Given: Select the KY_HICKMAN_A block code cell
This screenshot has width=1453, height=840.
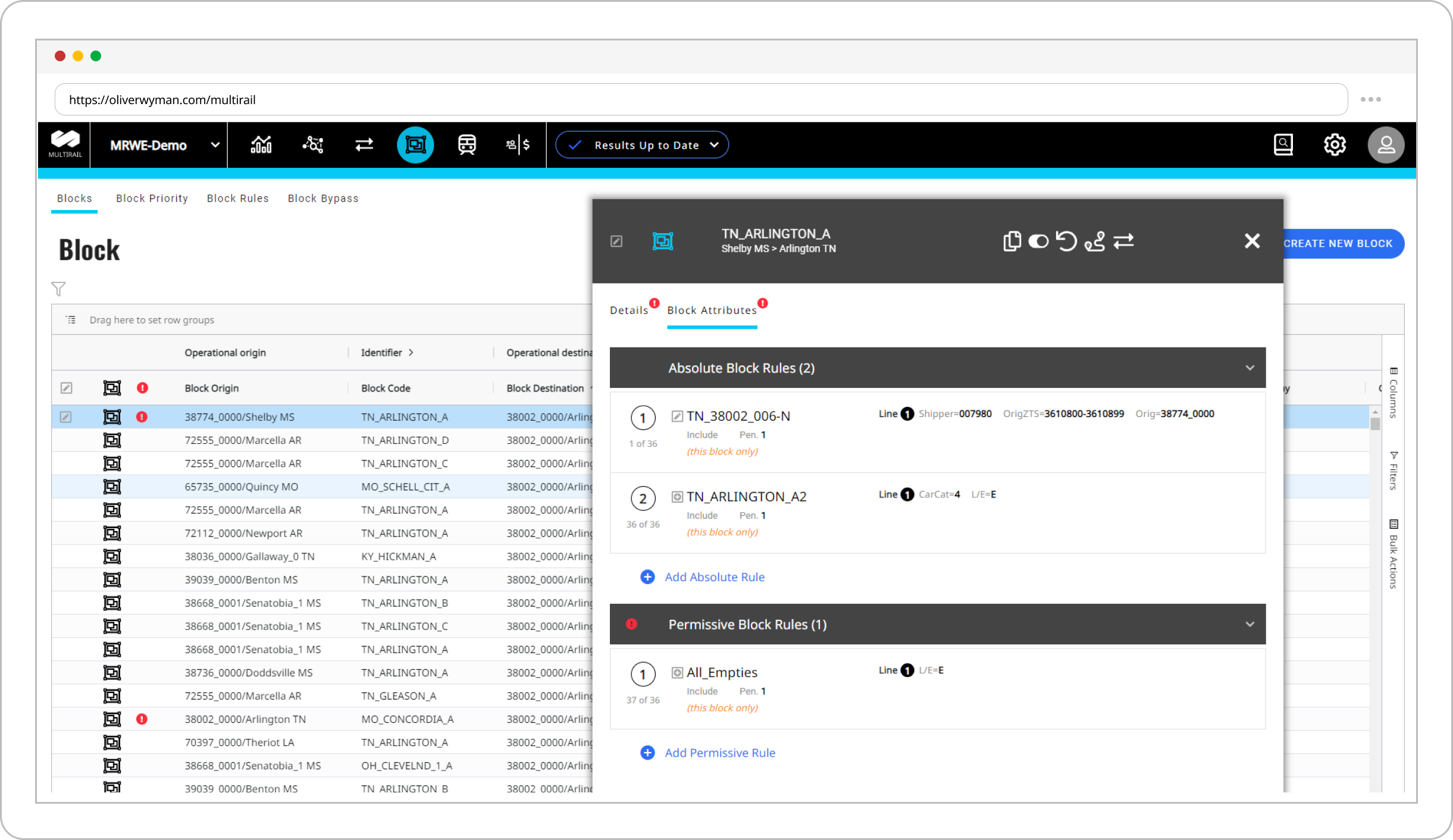Looking at the screenshot, I should click(x=399, y=556).
